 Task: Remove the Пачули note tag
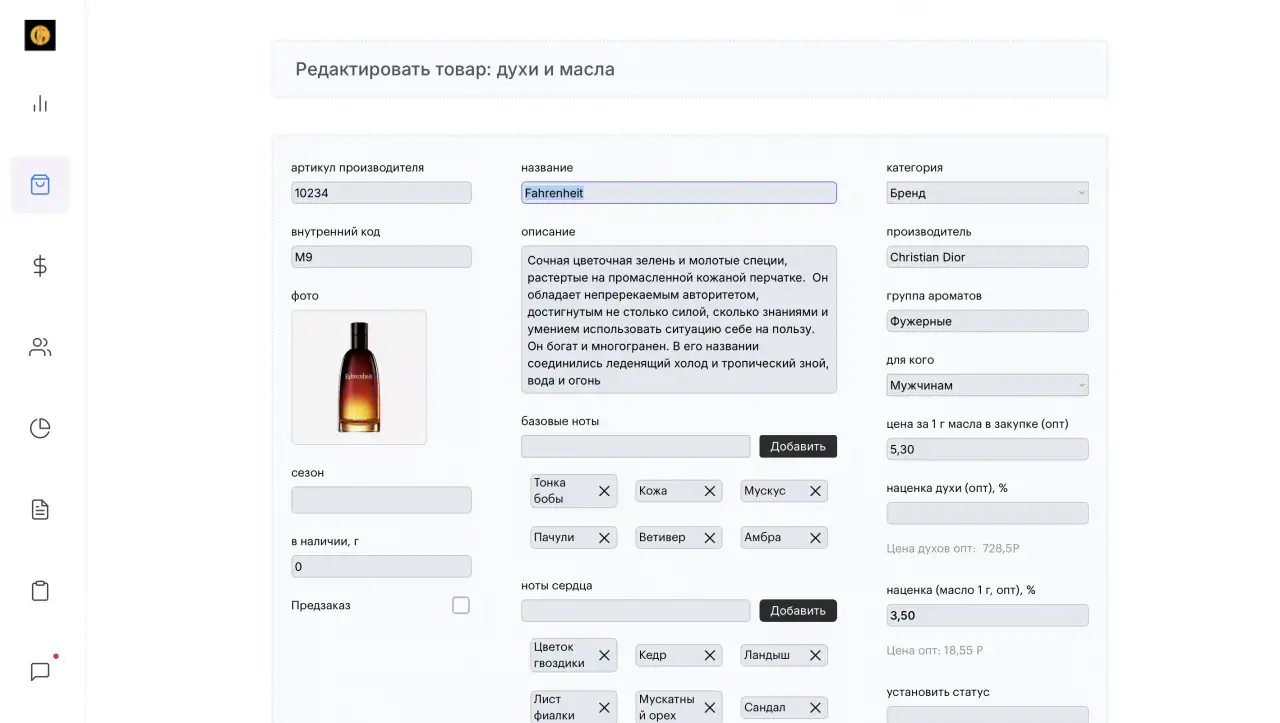tap(604, 538)
